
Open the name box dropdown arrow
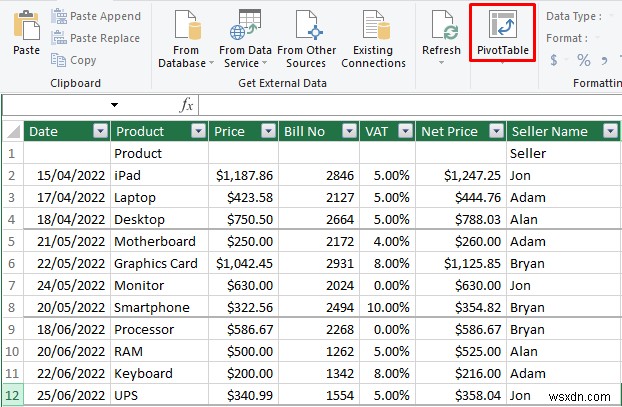point(114,105)
